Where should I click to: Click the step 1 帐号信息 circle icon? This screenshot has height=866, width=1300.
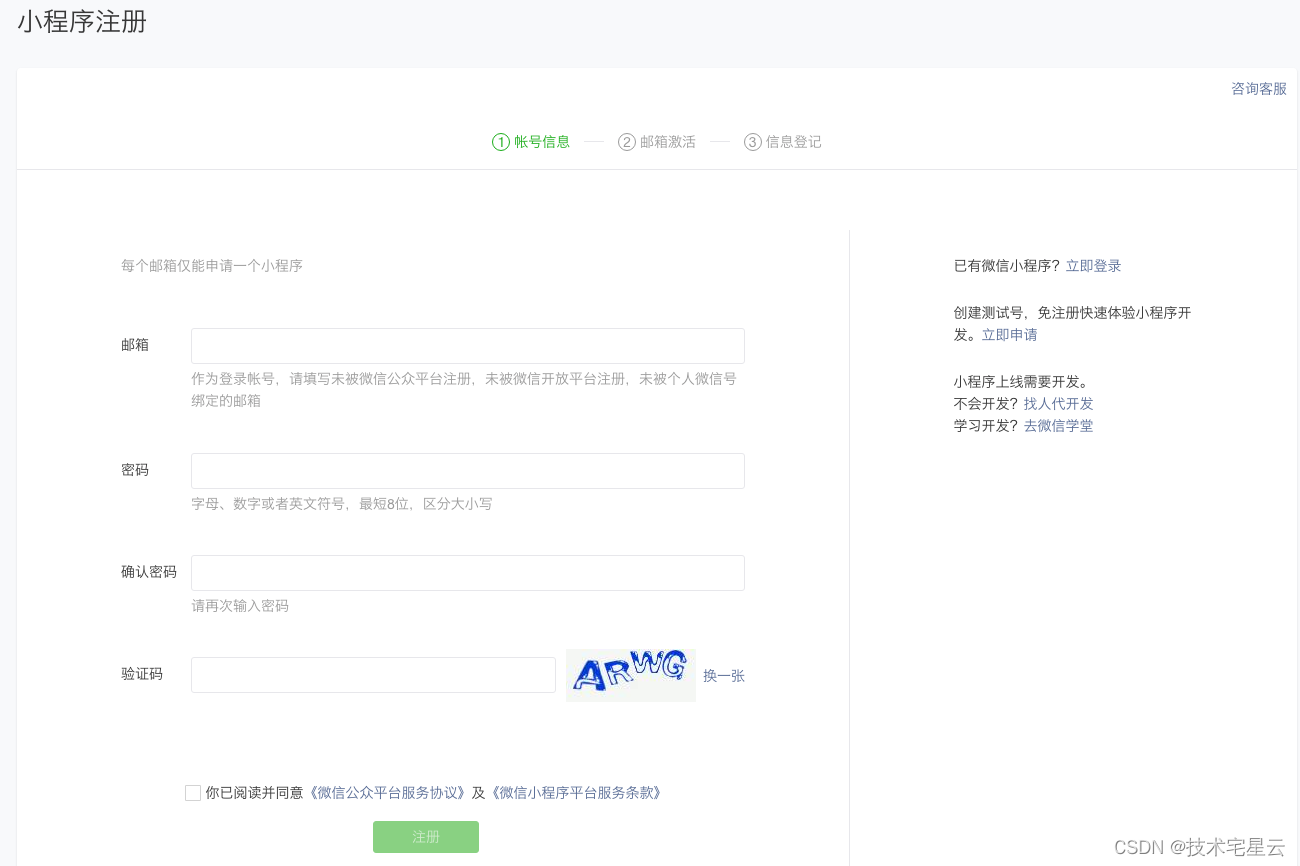[x=499, y=141]
